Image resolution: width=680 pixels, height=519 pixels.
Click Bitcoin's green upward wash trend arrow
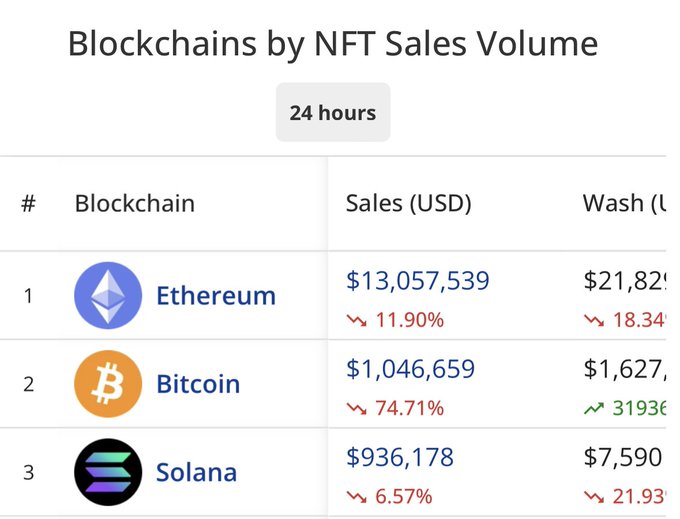point(594,409)
